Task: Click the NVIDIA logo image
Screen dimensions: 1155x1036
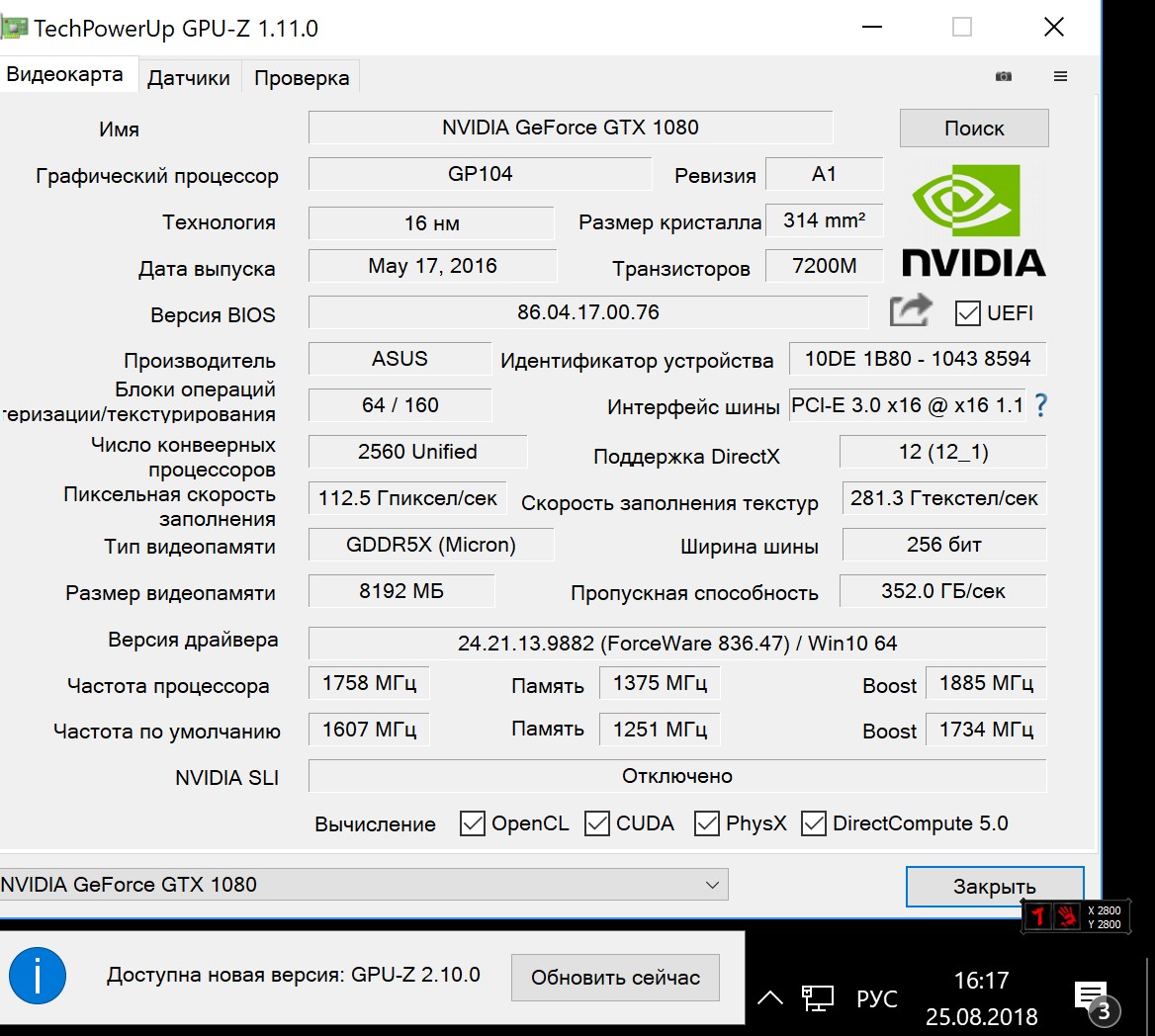Action: [973, 221]
